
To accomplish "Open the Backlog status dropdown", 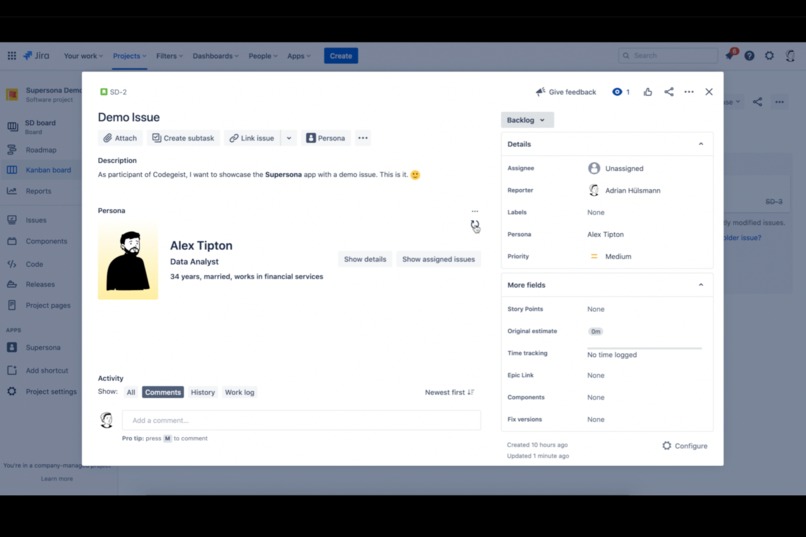I will (527, 120).
